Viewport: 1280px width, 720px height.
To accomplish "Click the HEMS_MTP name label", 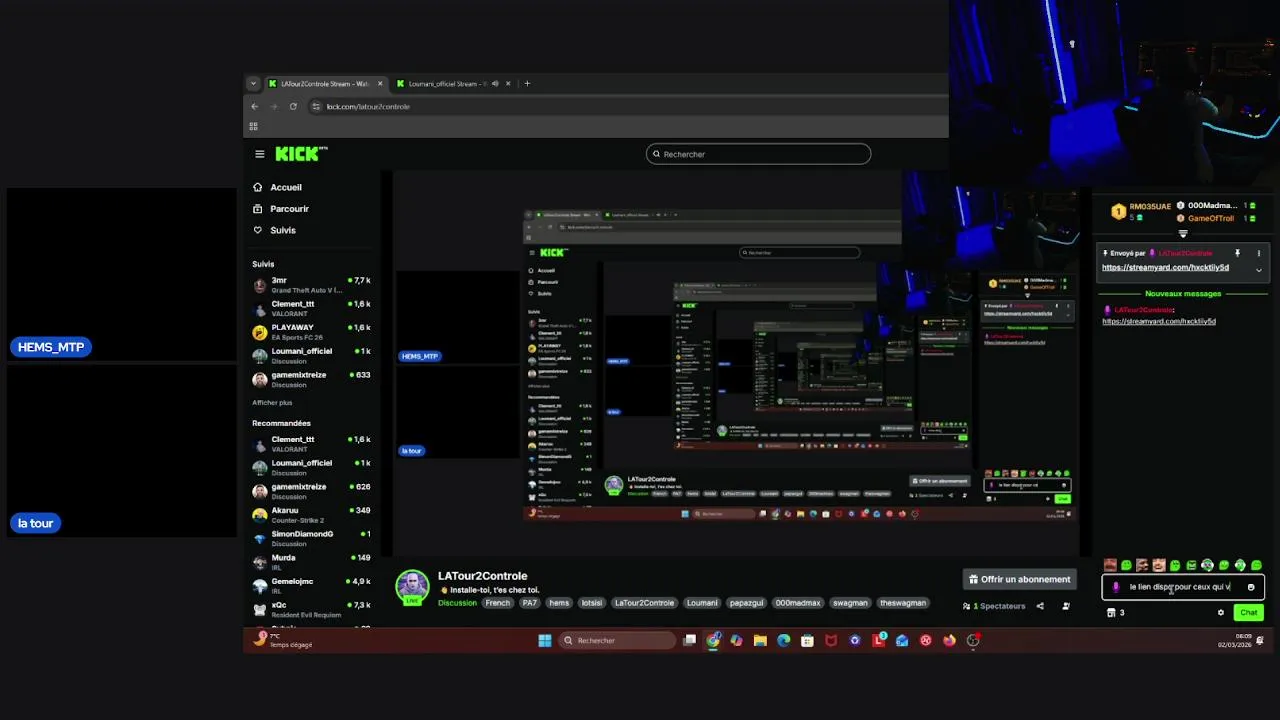I will click(51, 347).
